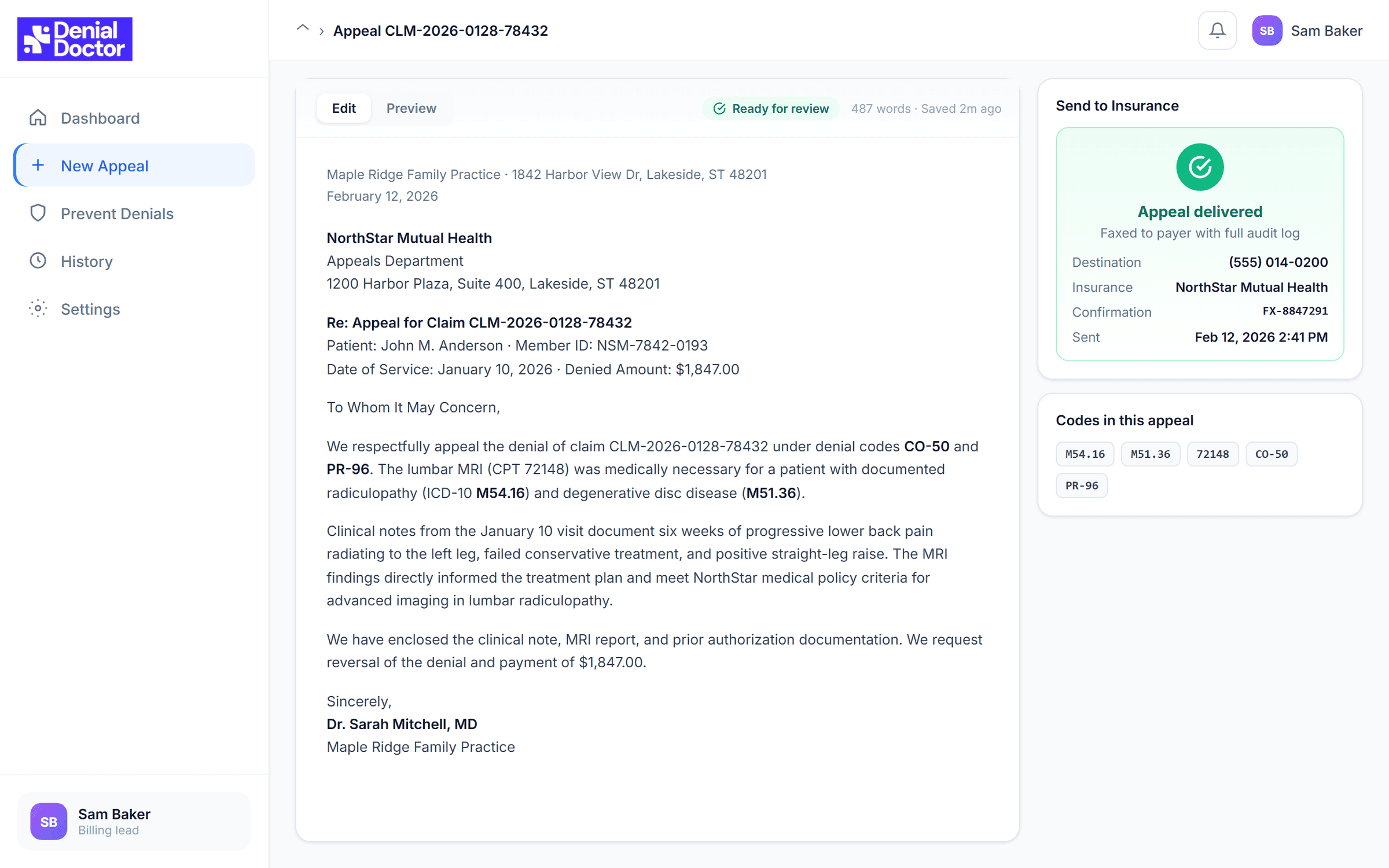The image size is (1389, 868).
Task: Click the green Appeal delivered checkmark
Action: click(x=1200, y=167)
